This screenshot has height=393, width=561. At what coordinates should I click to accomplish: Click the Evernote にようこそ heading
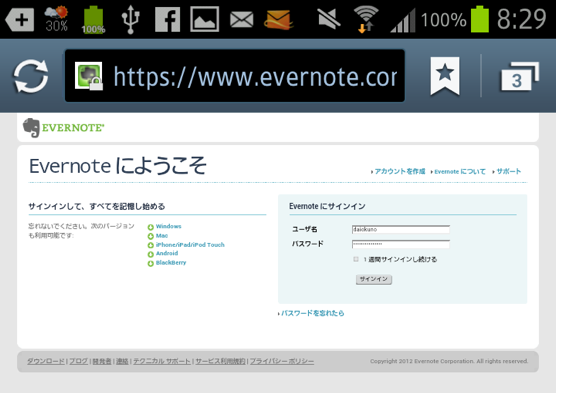pos(118,166)
